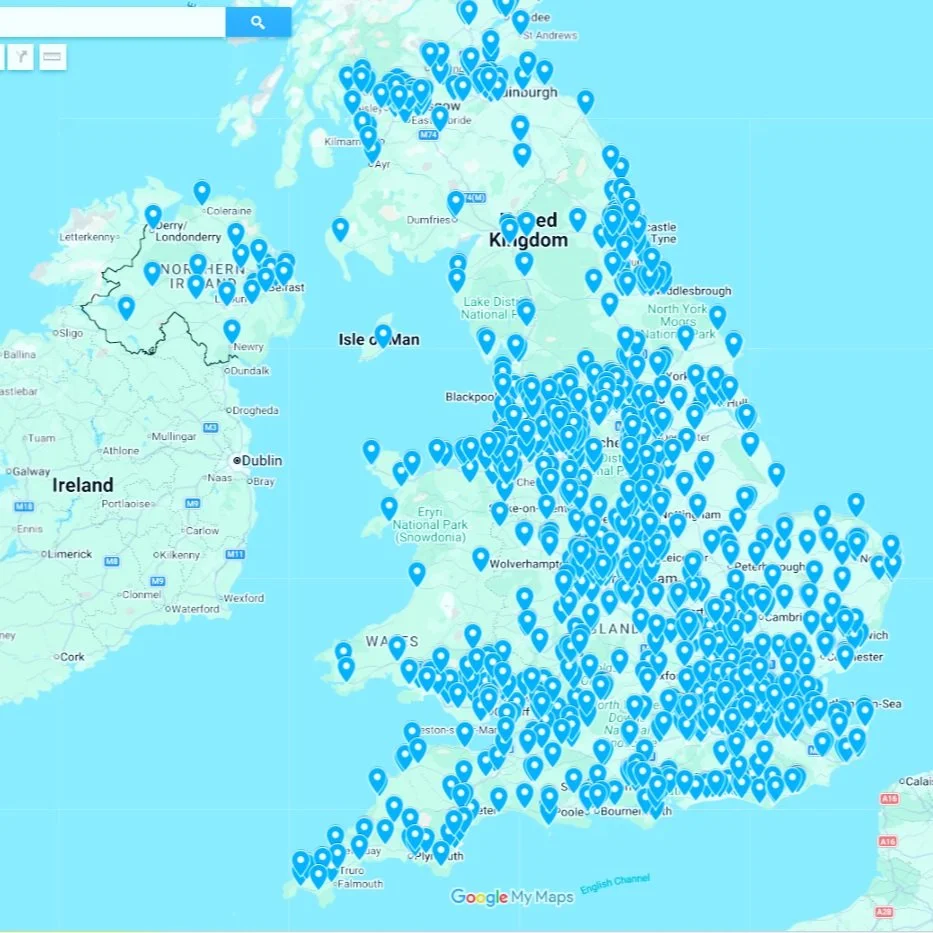This screenshot has width=933, height=933.
Task: Open the pin west of Eryri National Park label
Action: click(x=389, y=509)
